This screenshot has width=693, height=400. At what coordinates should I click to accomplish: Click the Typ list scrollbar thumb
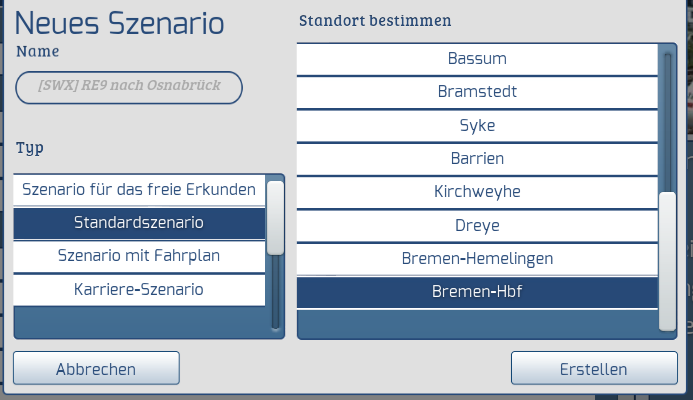pos(275,215)
